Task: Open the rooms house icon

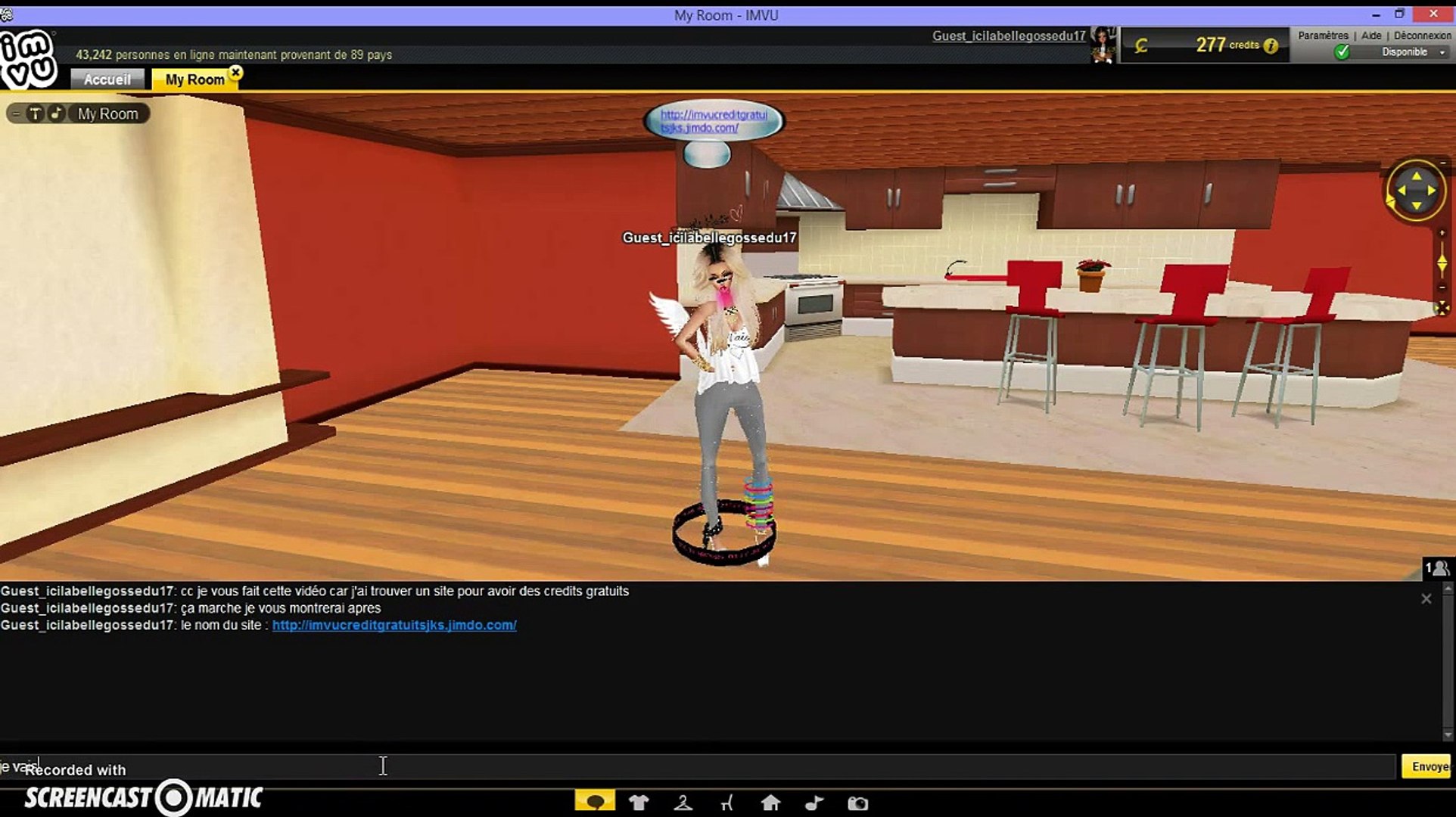Action: click(x=770, y=803)
